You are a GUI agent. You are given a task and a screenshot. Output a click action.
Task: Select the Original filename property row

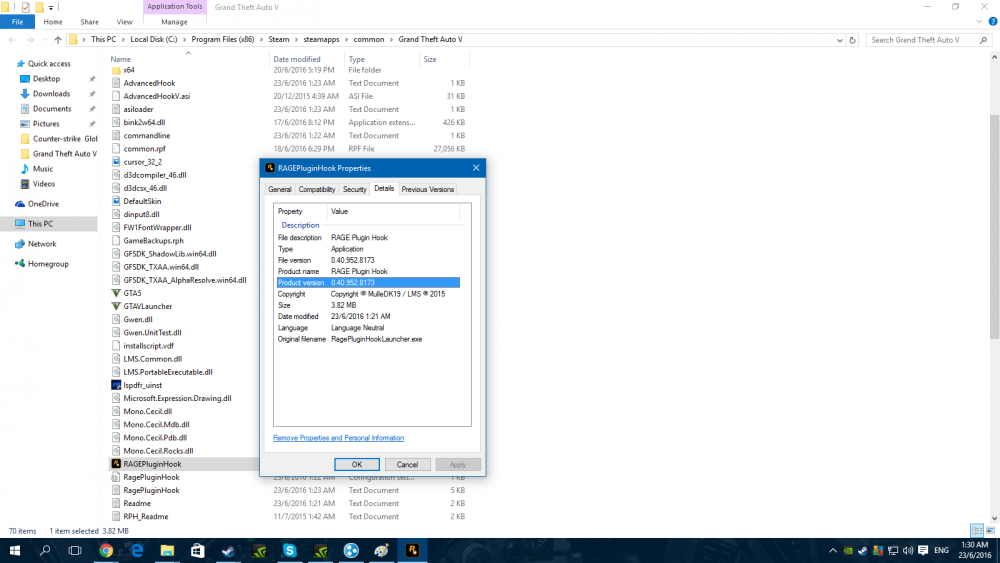(368, 339)
